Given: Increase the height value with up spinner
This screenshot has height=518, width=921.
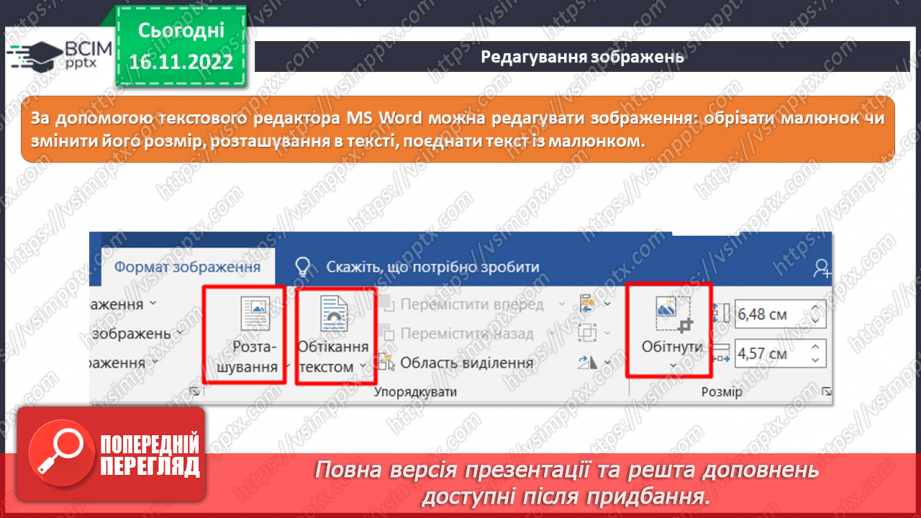Looking at the screenshot, I should 815,308.
